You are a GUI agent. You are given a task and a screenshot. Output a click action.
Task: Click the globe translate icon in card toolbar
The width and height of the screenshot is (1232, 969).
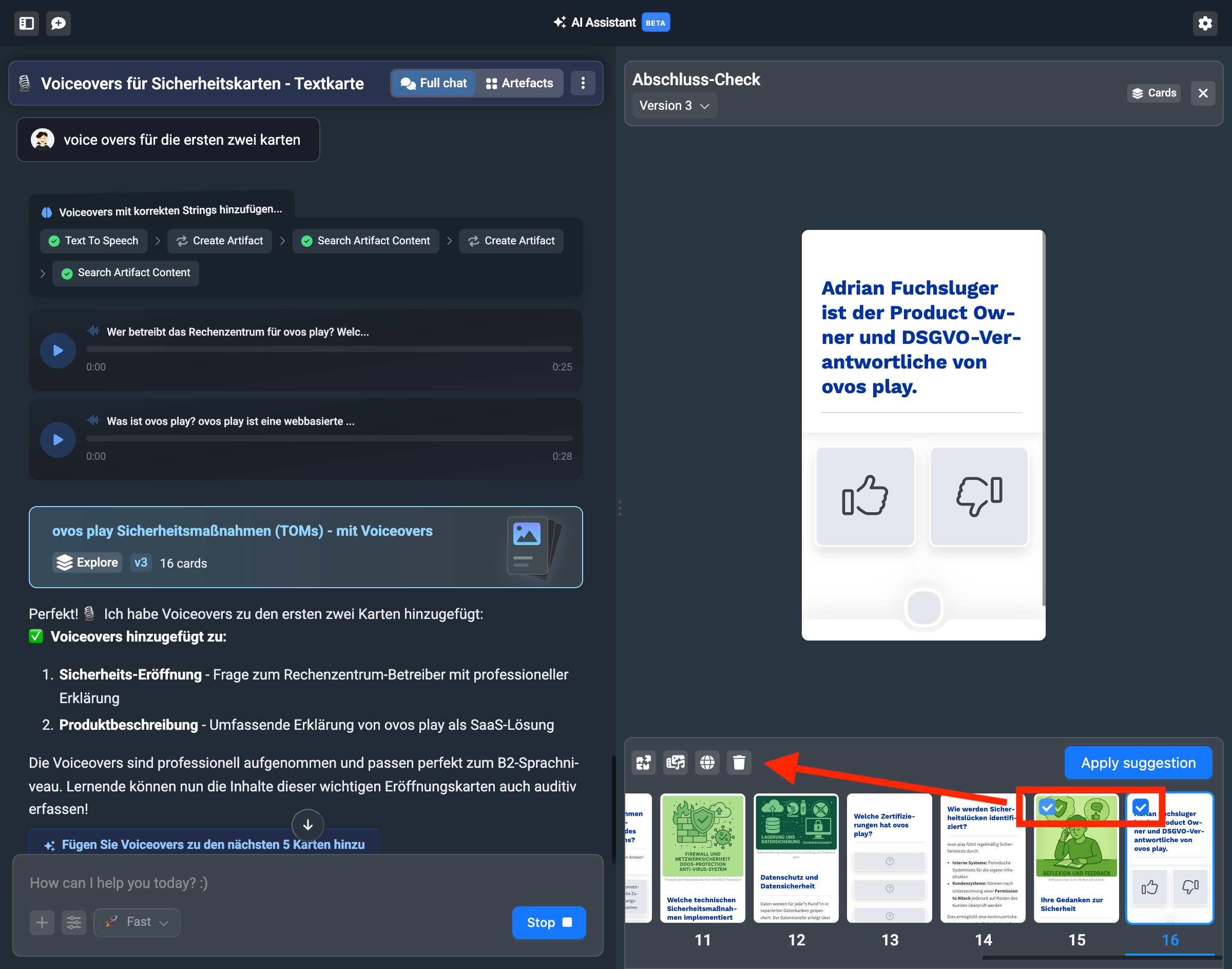pos(707,763)
